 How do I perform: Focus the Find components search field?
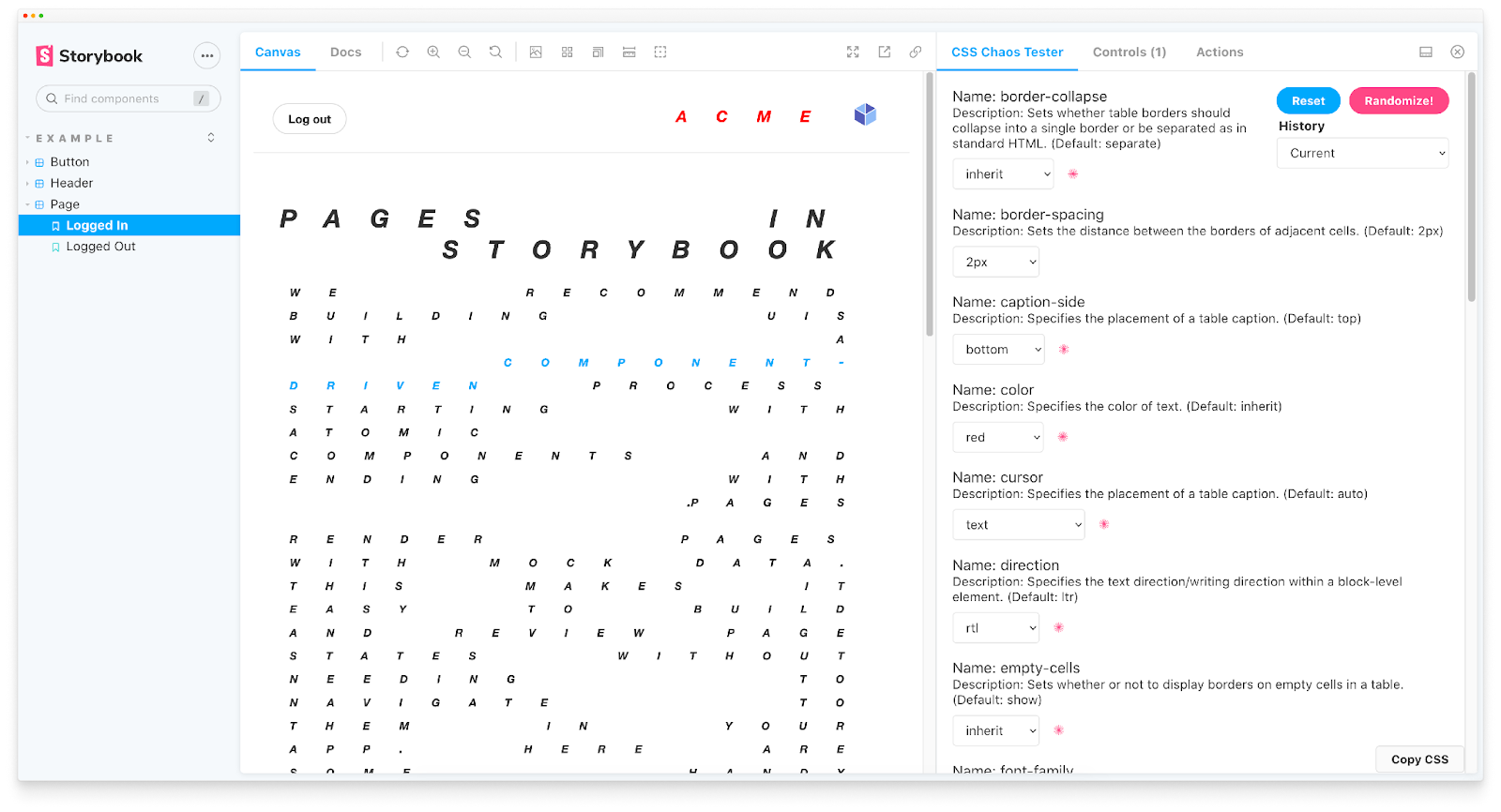tap(129, 98)
